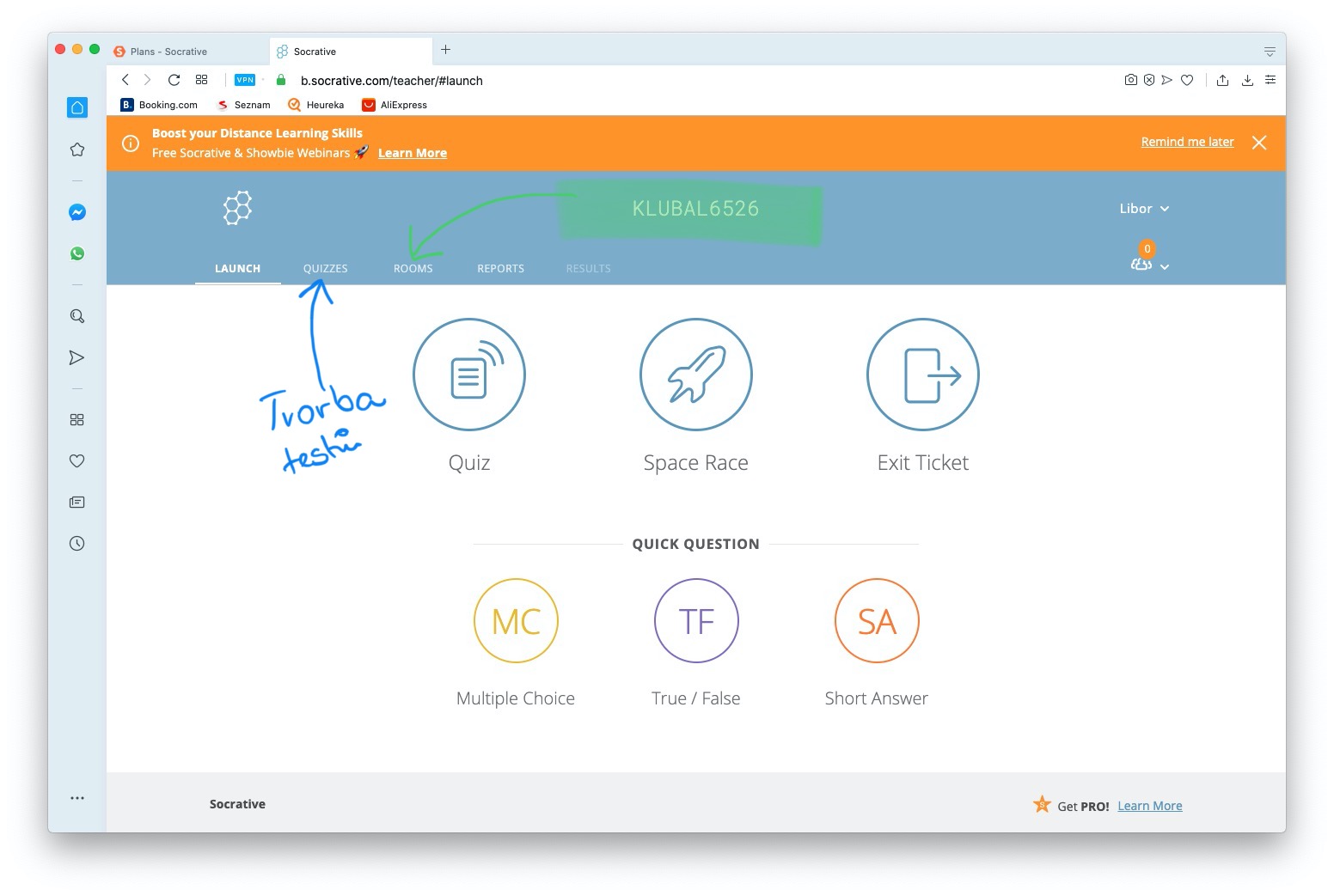Image resolution: width=1334 pixels, height=896 pixels.
Task: Launch the Space Race activity
Action: (x=696, y=375)
